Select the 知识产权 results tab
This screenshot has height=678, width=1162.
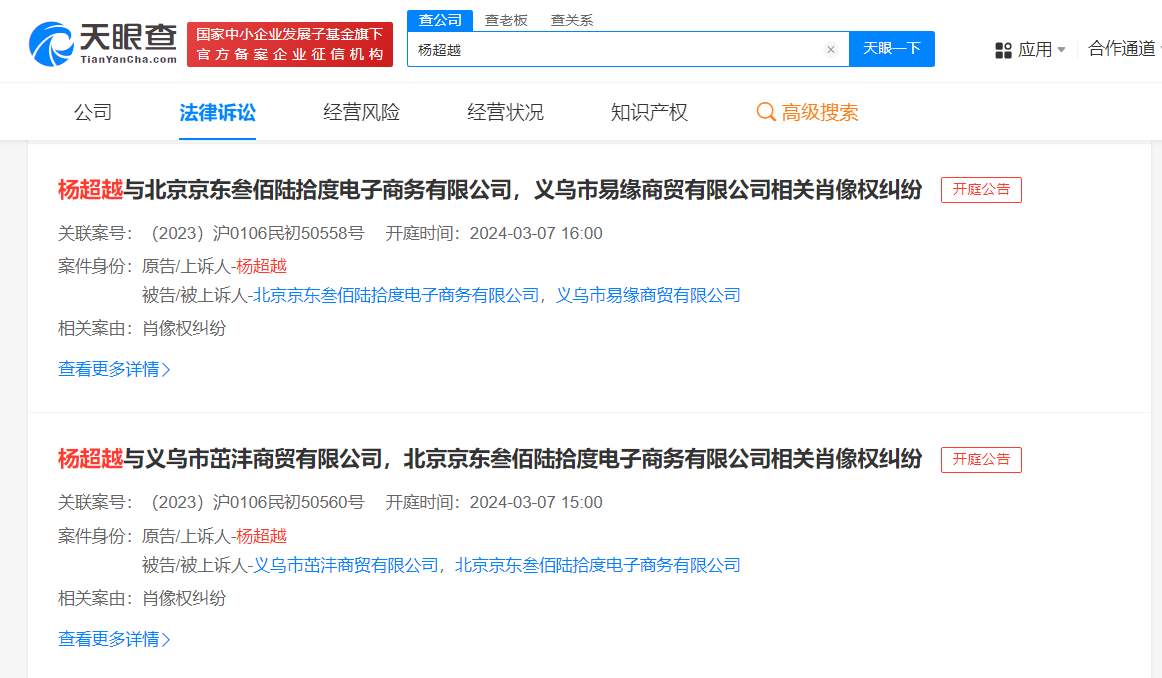pos(649,112)
